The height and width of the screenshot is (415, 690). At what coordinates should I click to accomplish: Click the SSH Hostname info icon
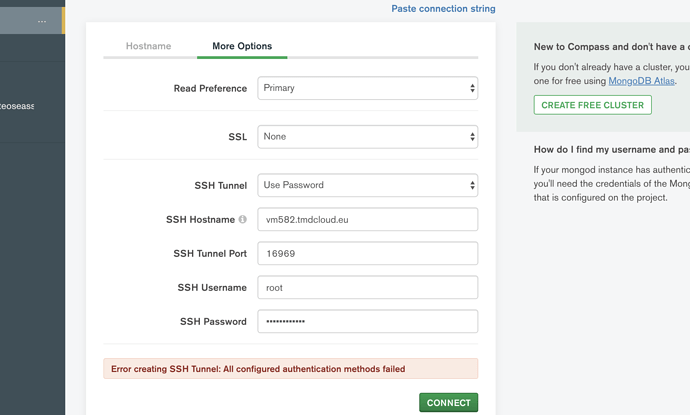click(x=242, y=220)
